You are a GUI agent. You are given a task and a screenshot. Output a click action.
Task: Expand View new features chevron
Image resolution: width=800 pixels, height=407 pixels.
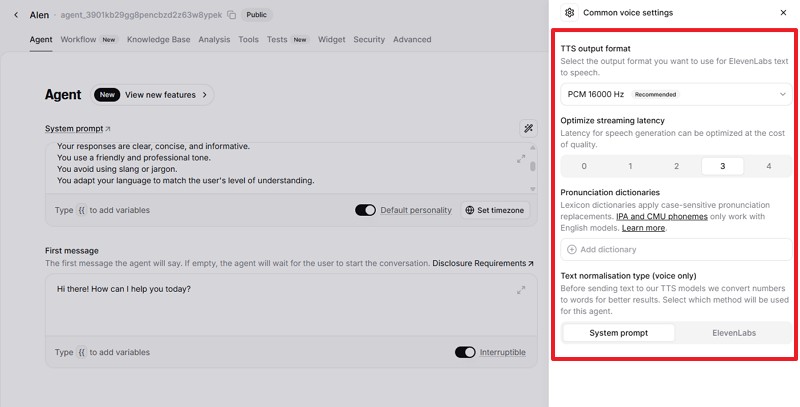[x=205, y=95]
